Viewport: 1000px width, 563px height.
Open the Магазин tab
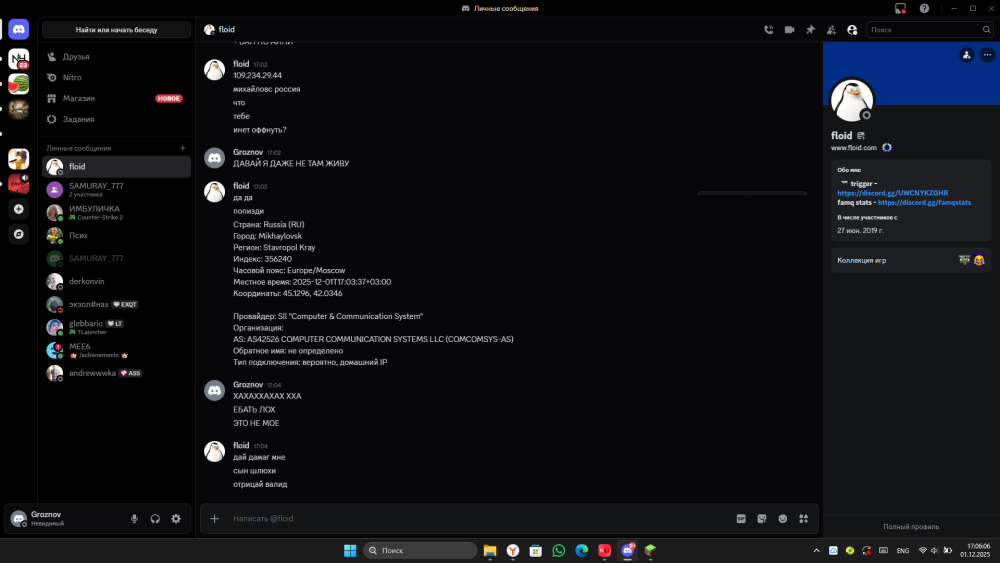coord(116,98)
